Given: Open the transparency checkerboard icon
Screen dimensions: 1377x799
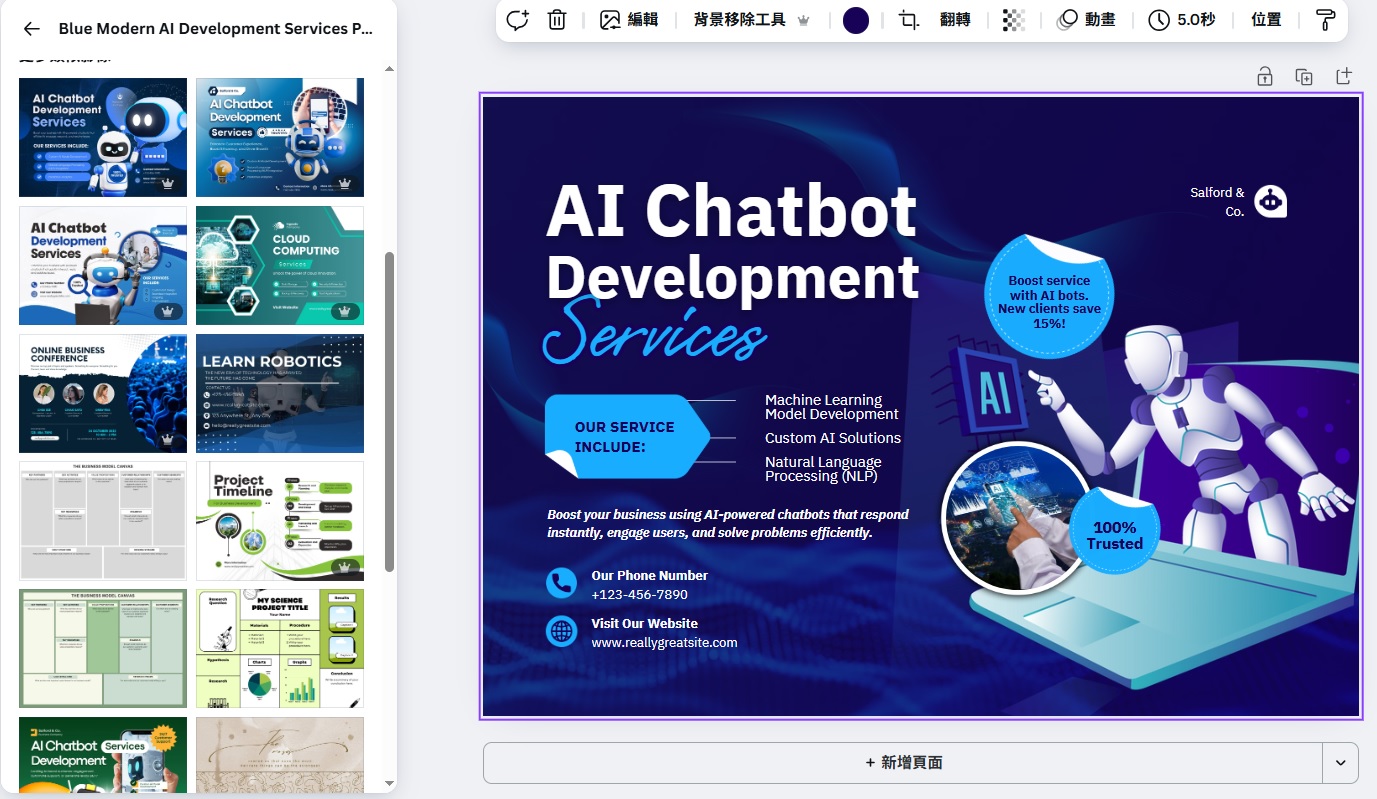Looking at the screenshot, I should click(x=1014, y=19).
